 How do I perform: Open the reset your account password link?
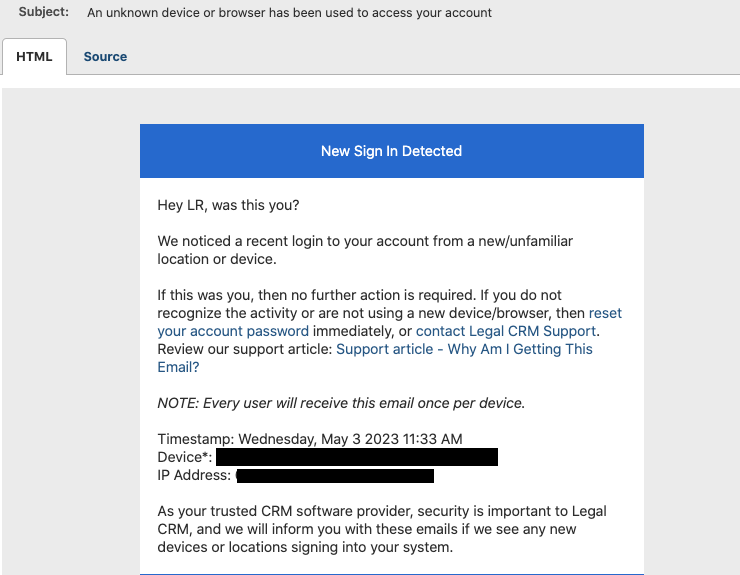pyautogui.click(x=233, y=331)
